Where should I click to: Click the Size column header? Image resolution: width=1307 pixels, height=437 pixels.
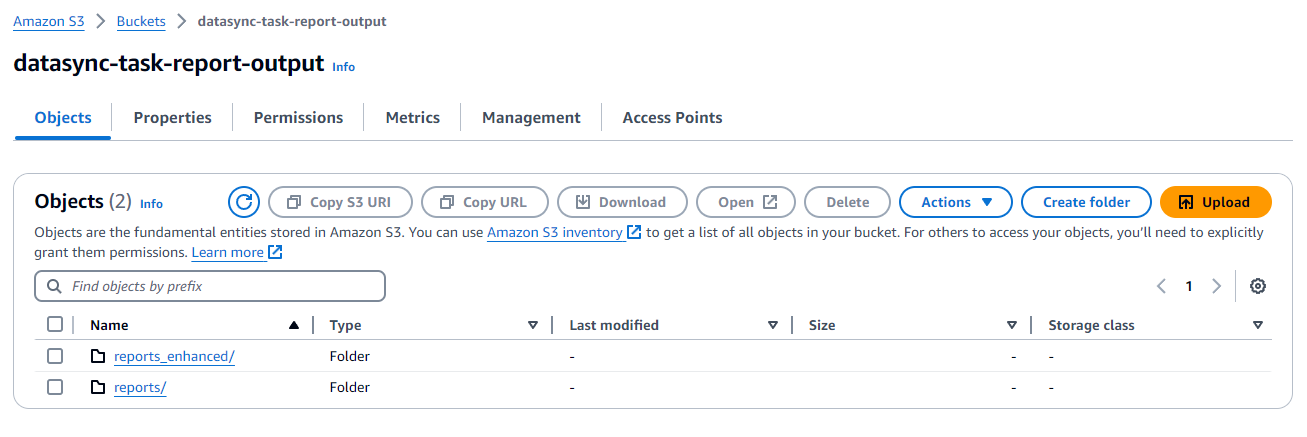click(822, 325)
